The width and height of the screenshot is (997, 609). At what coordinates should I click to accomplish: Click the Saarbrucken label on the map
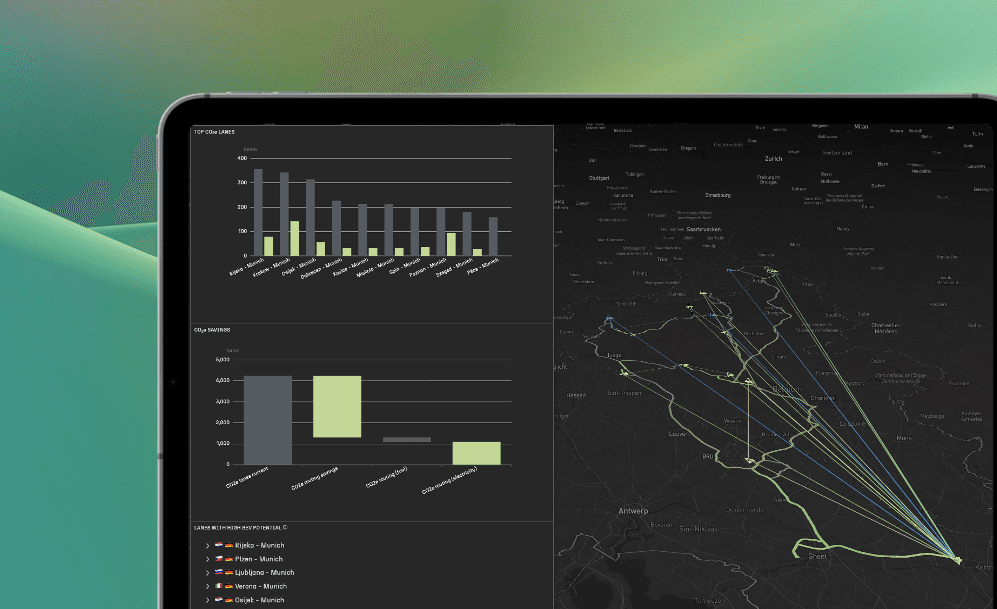[x=703, y=229]
